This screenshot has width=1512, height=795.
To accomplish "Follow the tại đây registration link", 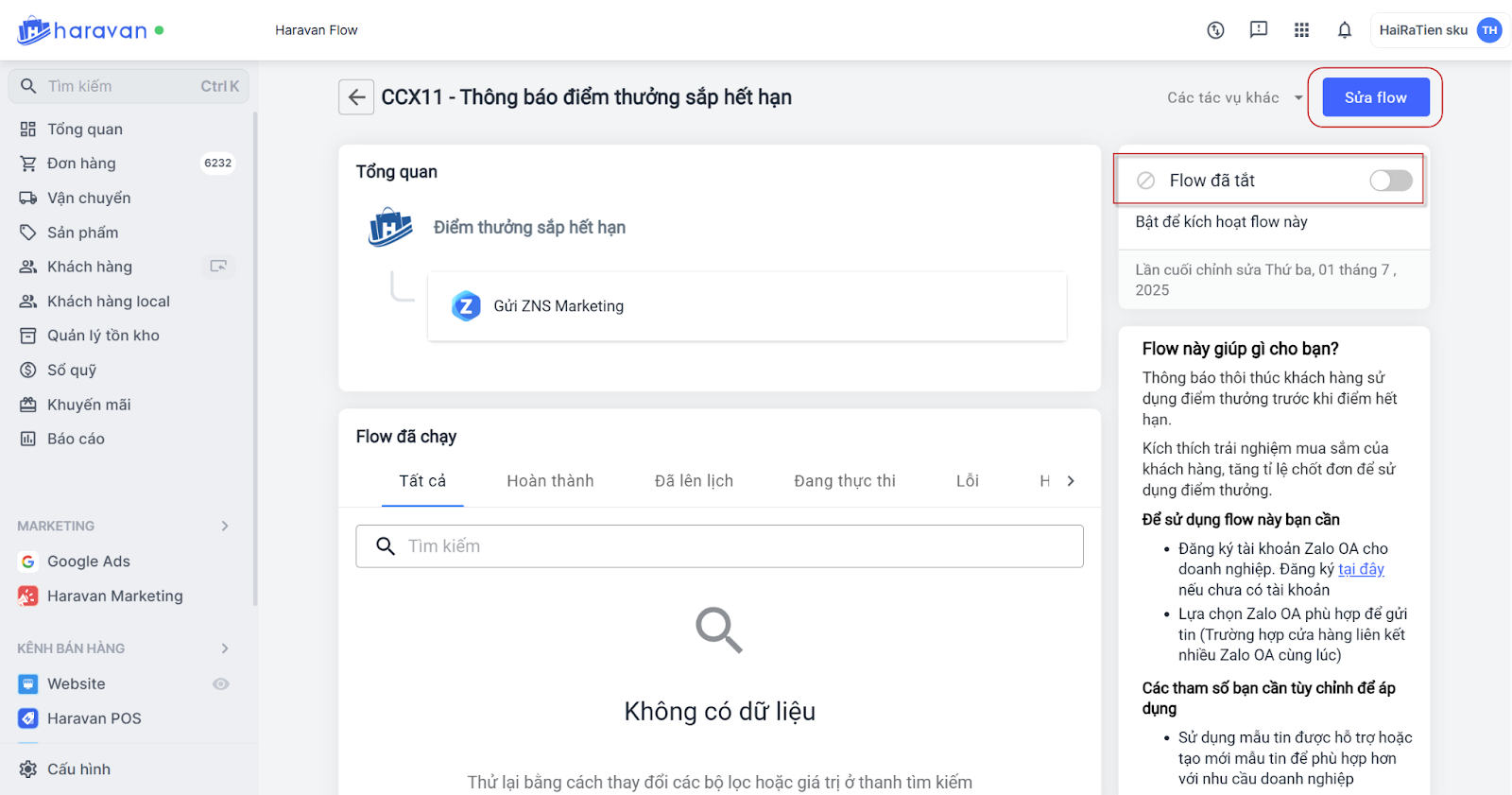I will [x=1361, y=569].
